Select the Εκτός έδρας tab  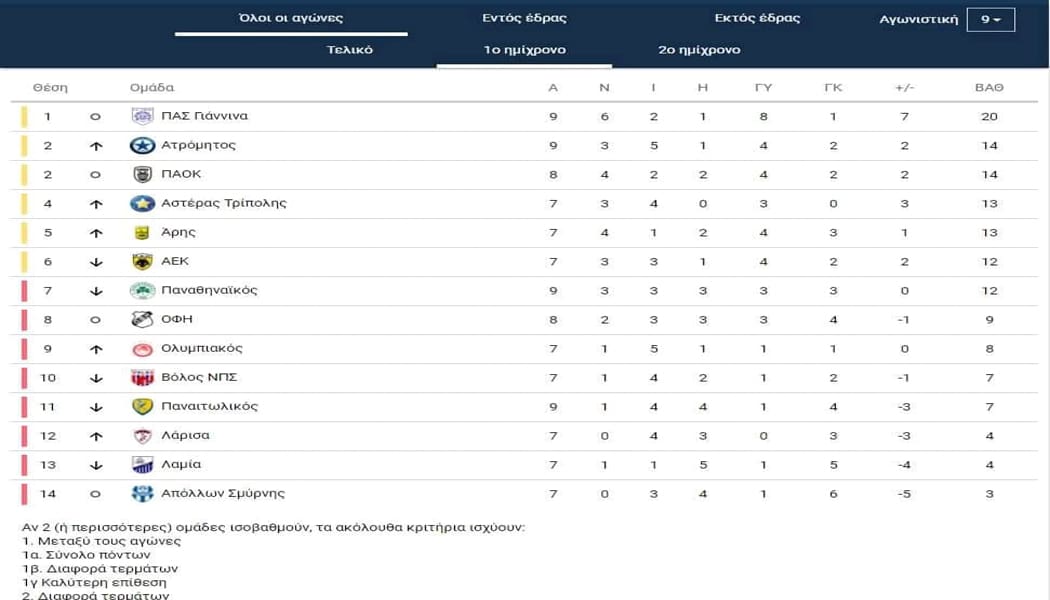coord(757,18)
